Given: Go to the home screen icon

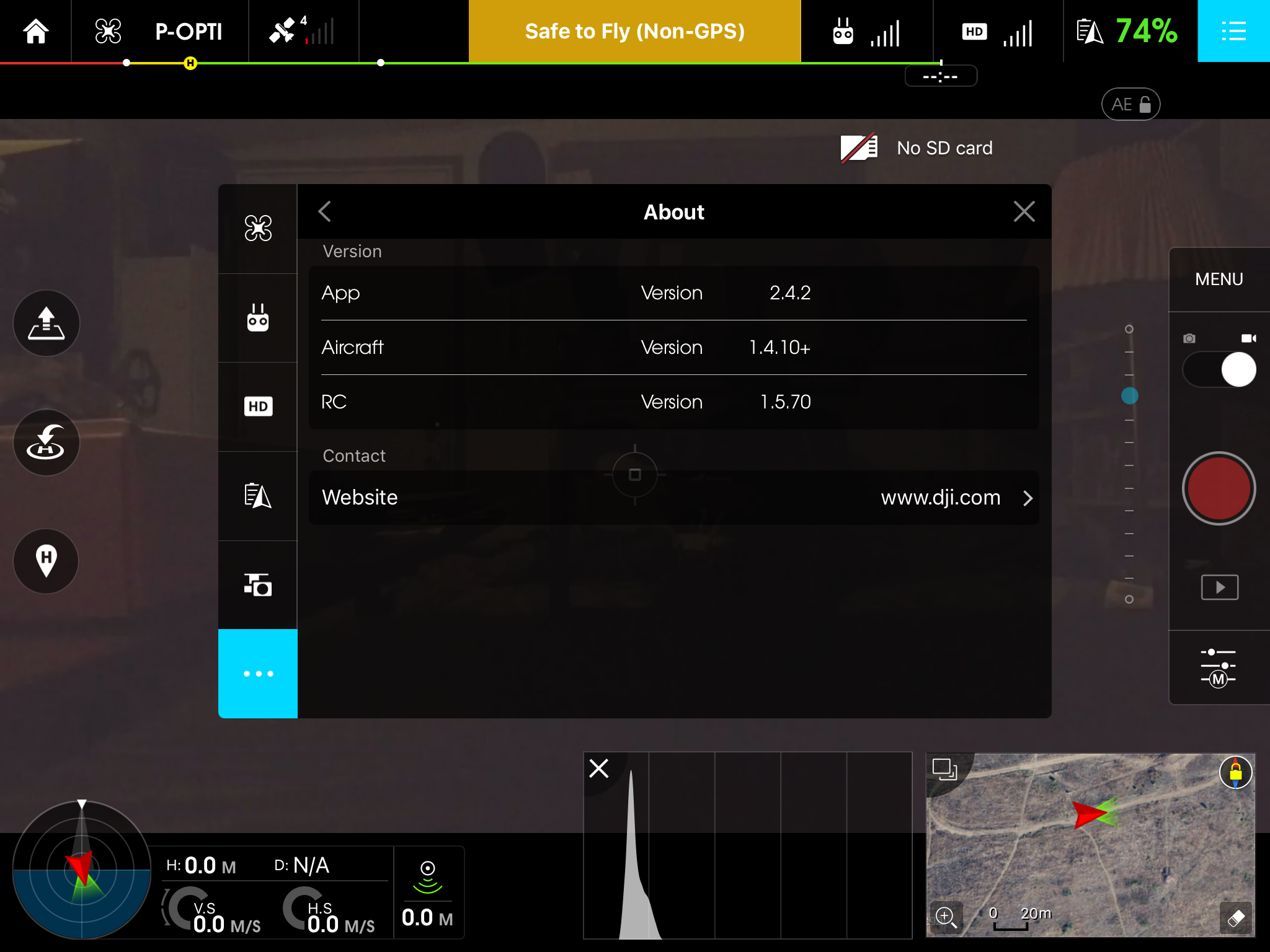Looking at the screenshot, I should (36, 31).
